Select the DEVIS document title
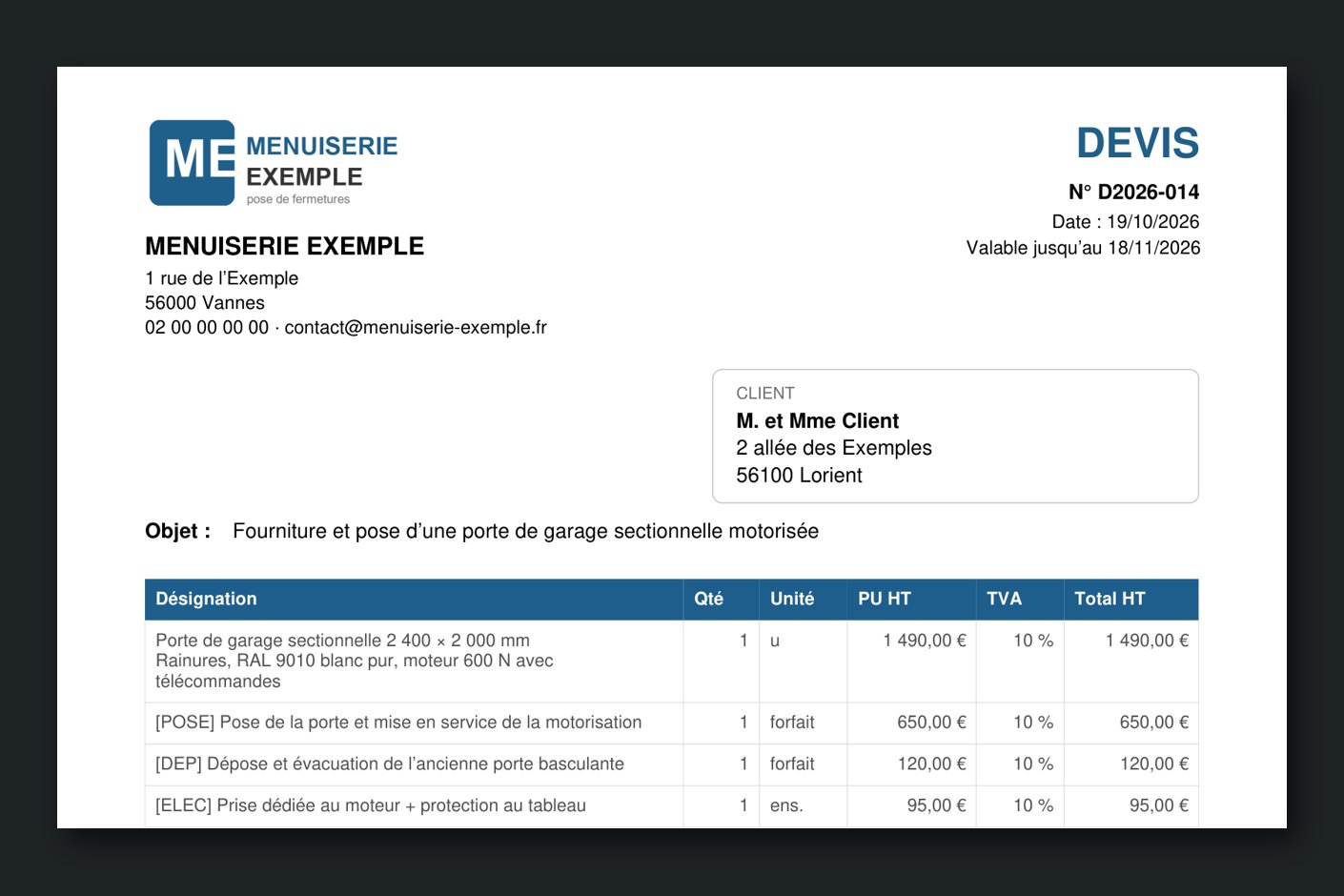 (1137, 143)
